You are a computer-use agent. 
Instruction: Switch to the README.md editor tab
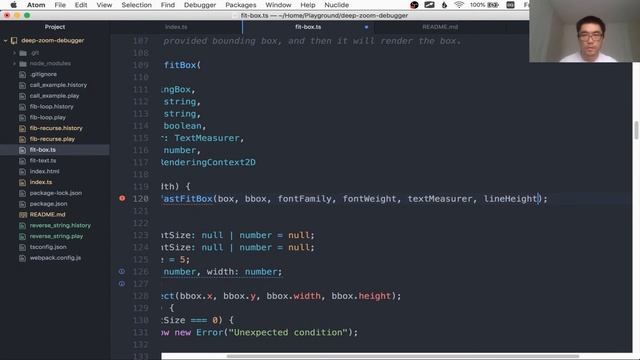pos(440,27)
